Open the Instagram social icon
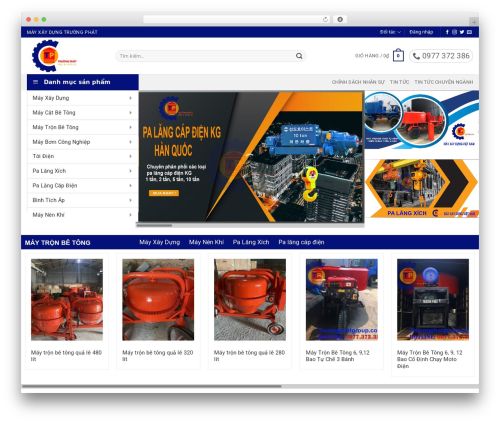 tap(454, 32)
